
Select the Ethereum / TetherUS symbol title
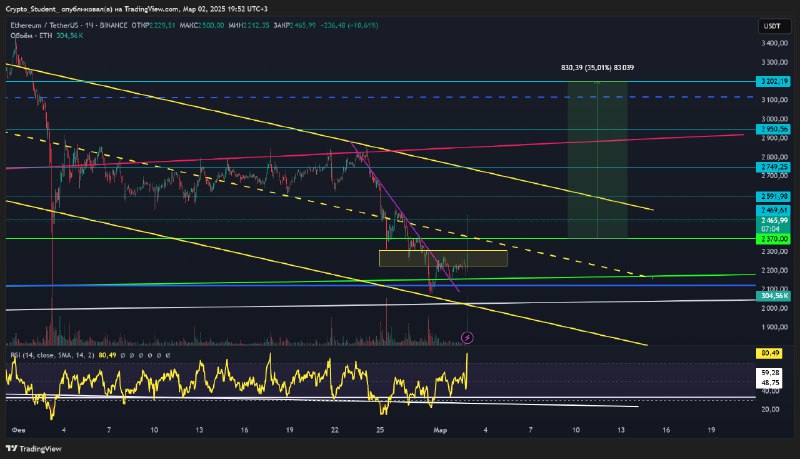pos(42,25)
